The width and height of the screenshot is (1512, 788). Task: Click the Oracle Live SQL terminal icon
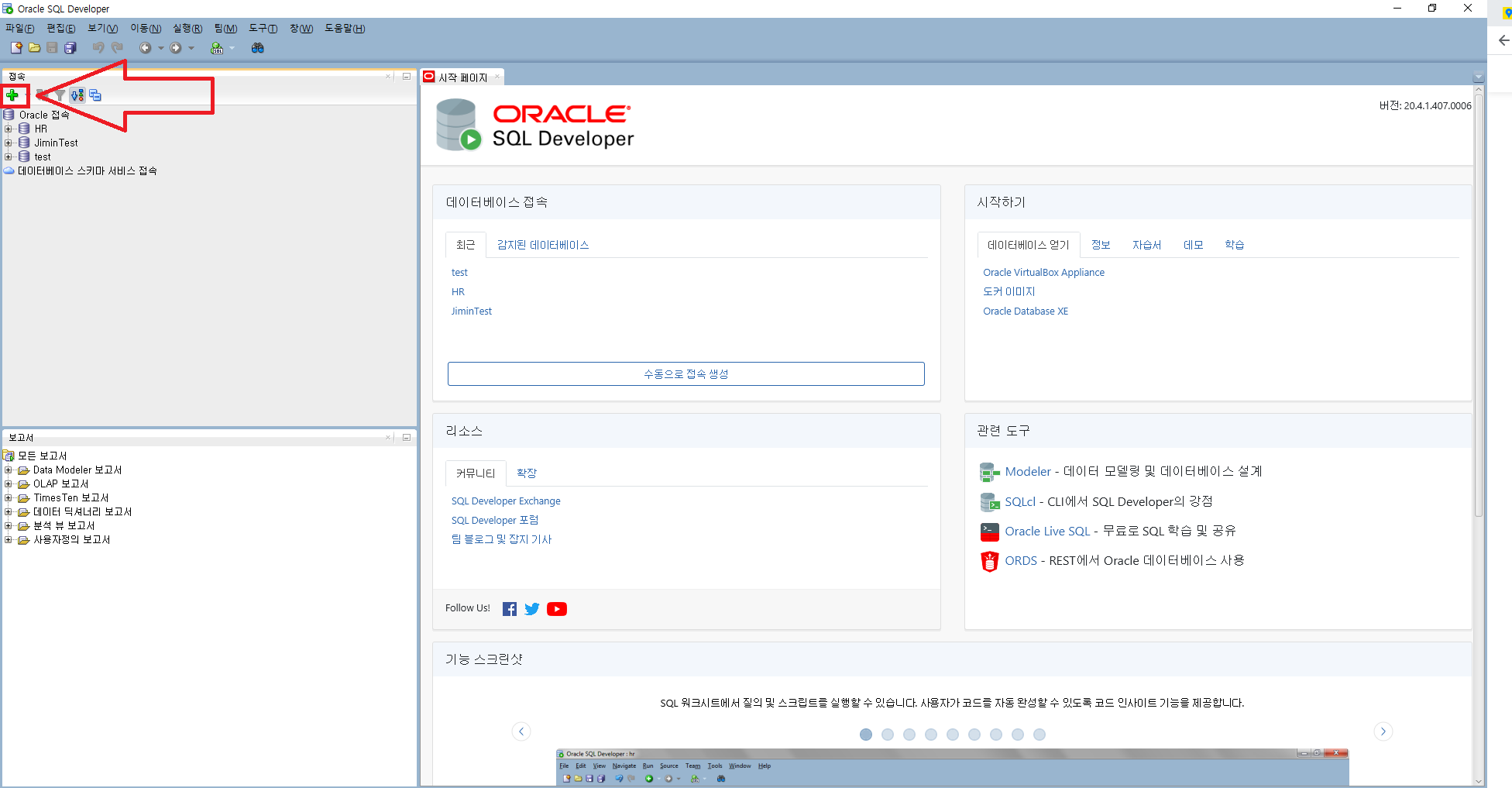990,532
